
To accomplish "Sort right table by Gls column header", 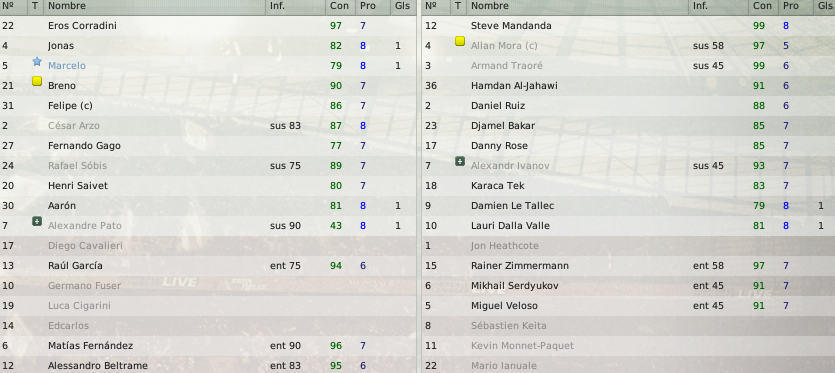I will 823,6.
